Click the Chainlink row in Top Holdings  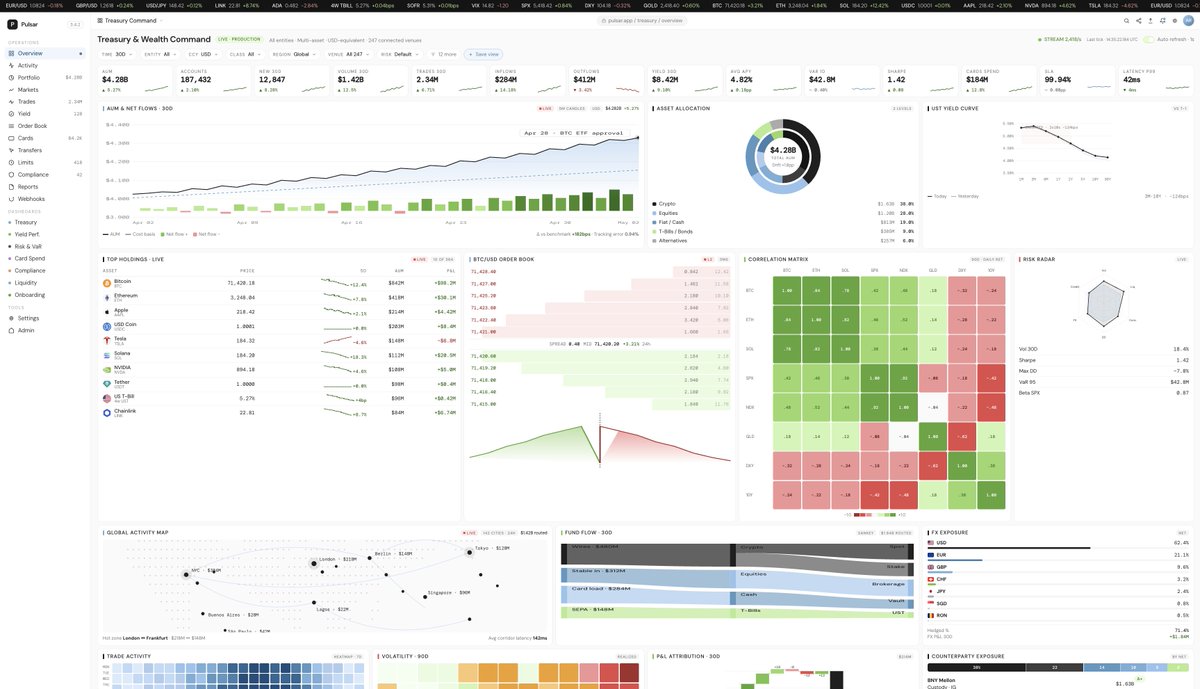(x=279, y=411)
